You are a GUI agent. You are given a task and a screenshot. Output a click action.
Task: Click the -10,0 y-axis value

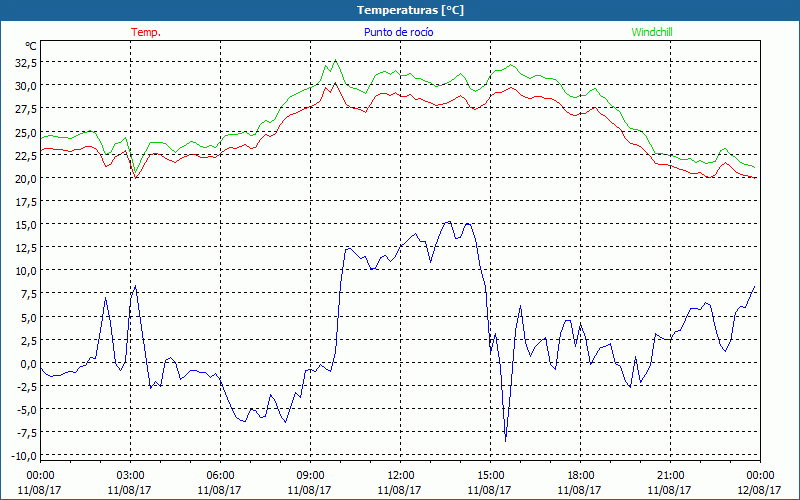tap(23, 456)
